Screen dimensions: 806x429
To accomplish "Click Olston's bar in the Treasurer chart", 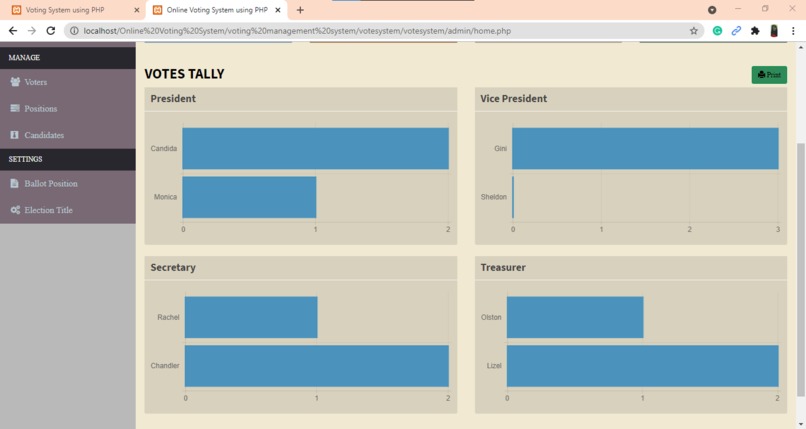I will 575,317.
